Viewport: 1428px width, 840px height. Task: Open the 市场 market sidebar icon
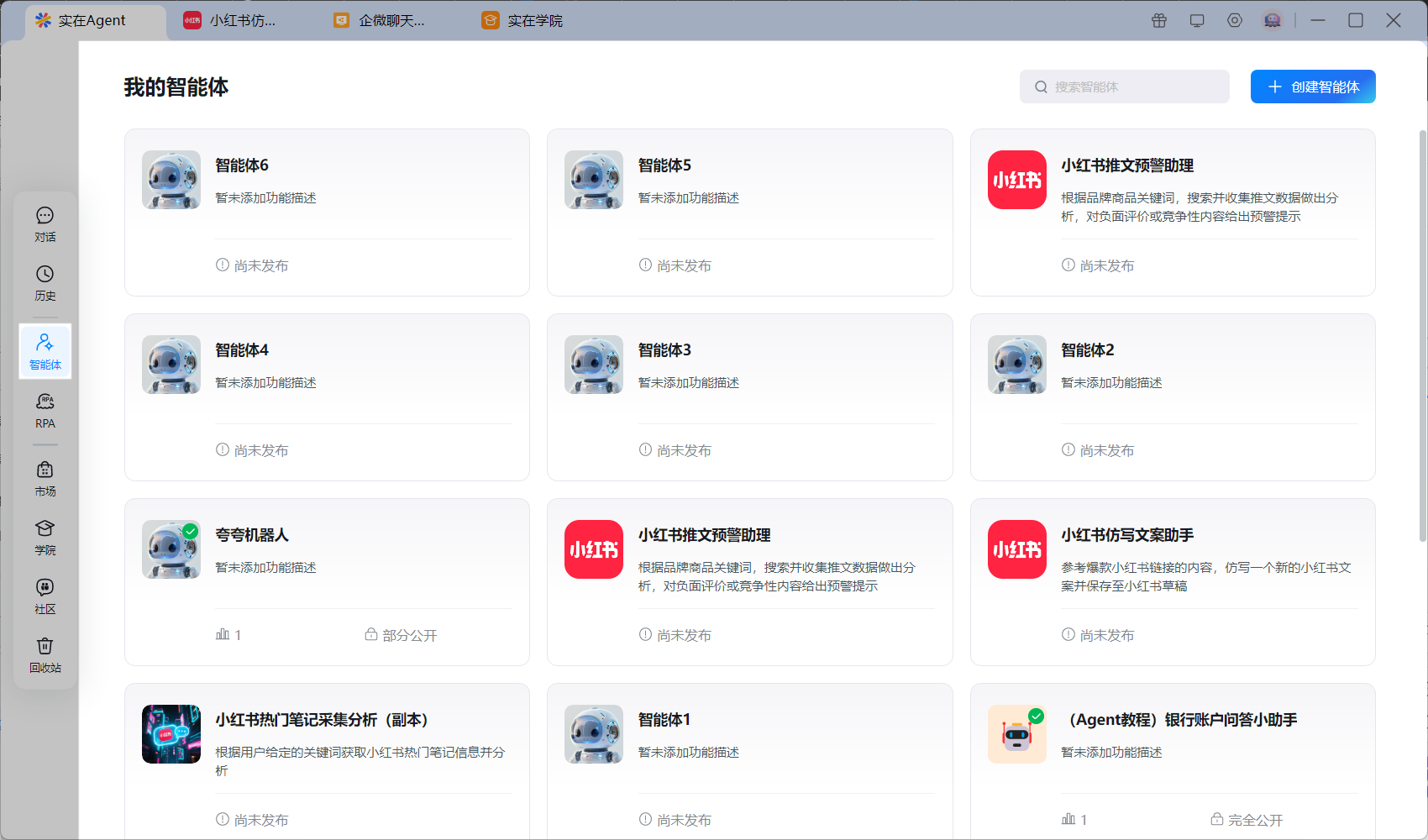(x=45, y=479)
